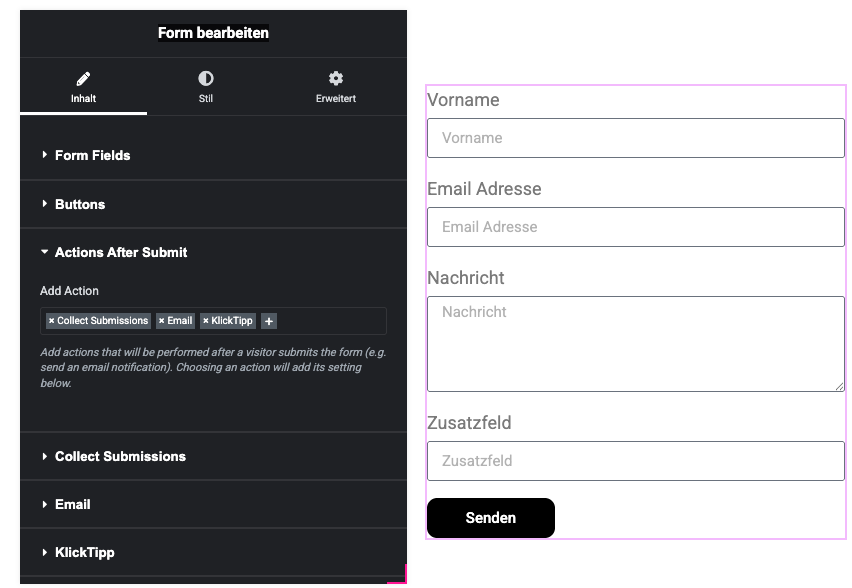Expand the Buttons section
852x588 pixels.
coord(80,204)
